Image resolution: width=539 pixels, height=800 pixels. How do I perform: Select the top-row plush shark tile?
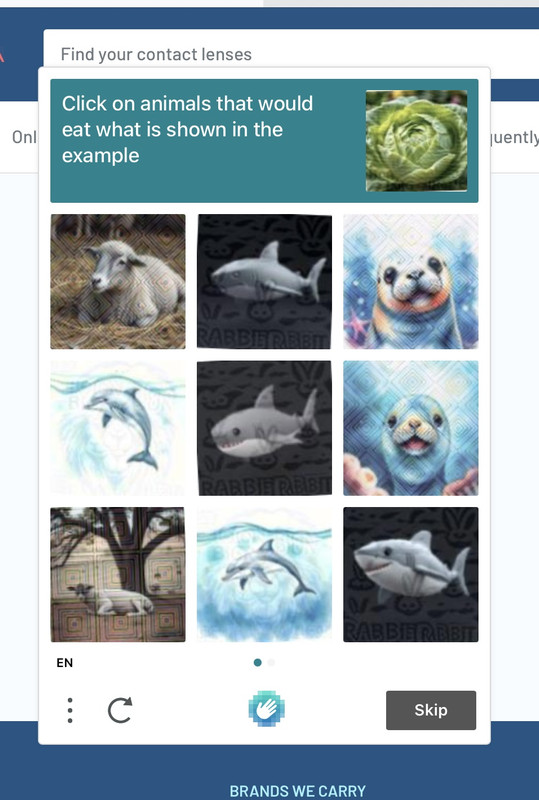click(264, 282)
